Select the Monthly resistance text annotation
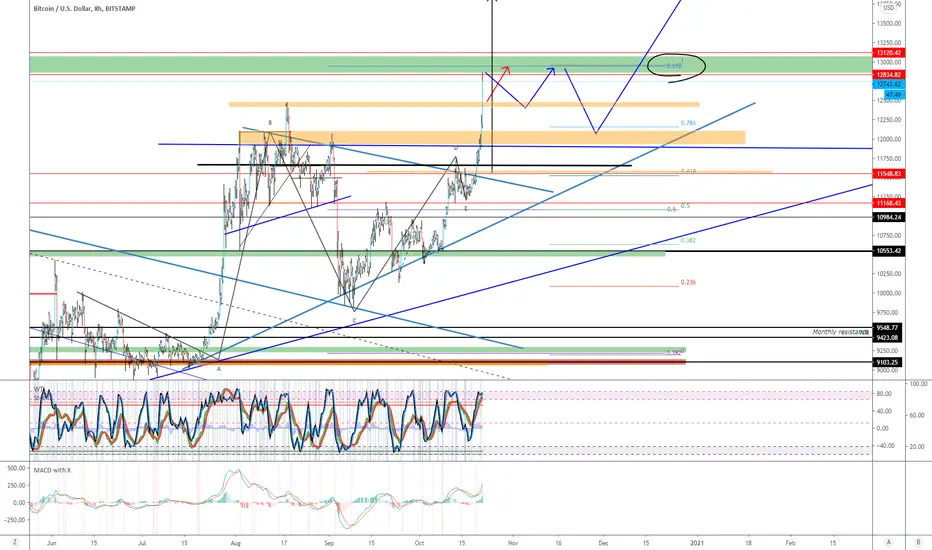This screenshot has height=550, width=932. pos(841,332)
